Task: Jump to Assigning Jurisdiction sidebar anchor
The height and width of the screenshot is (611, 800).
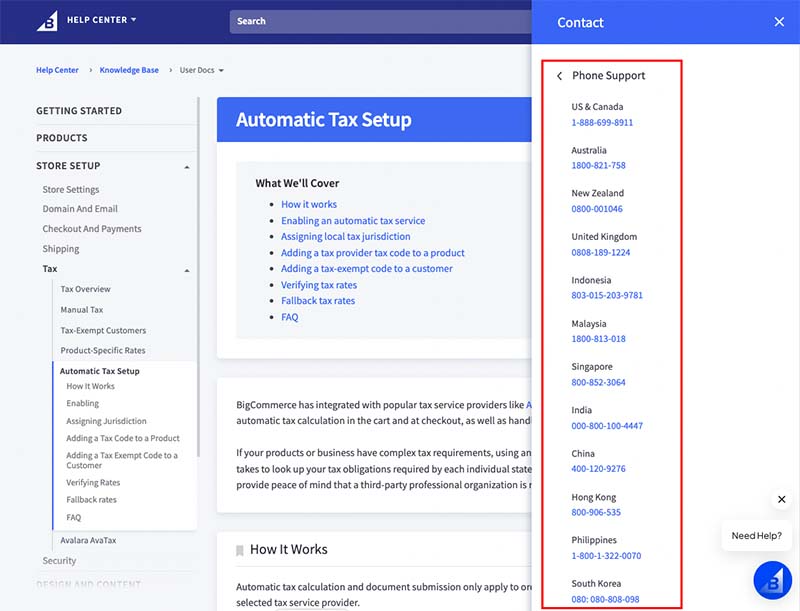Action: [x=106, y=421]
